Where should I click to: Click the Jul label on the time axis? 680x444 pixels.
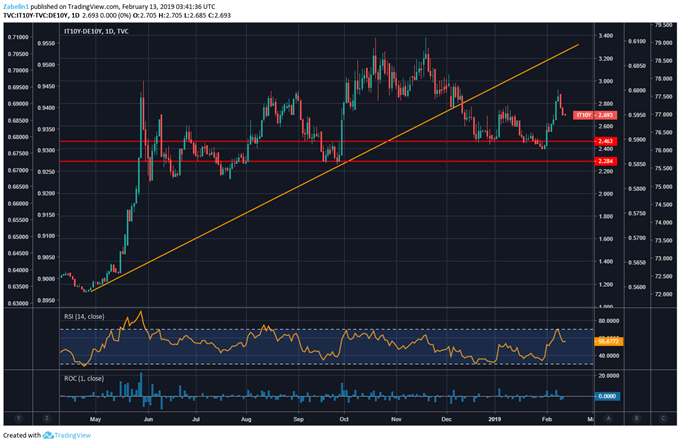click(196, 419)
